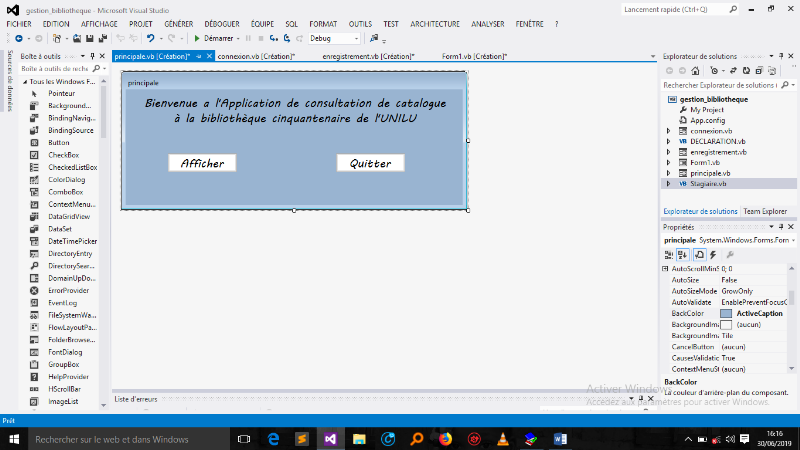The image size is (800, 450).
Task: Select the DateTimePicker control in toolbox
Action: pos(72,241)
